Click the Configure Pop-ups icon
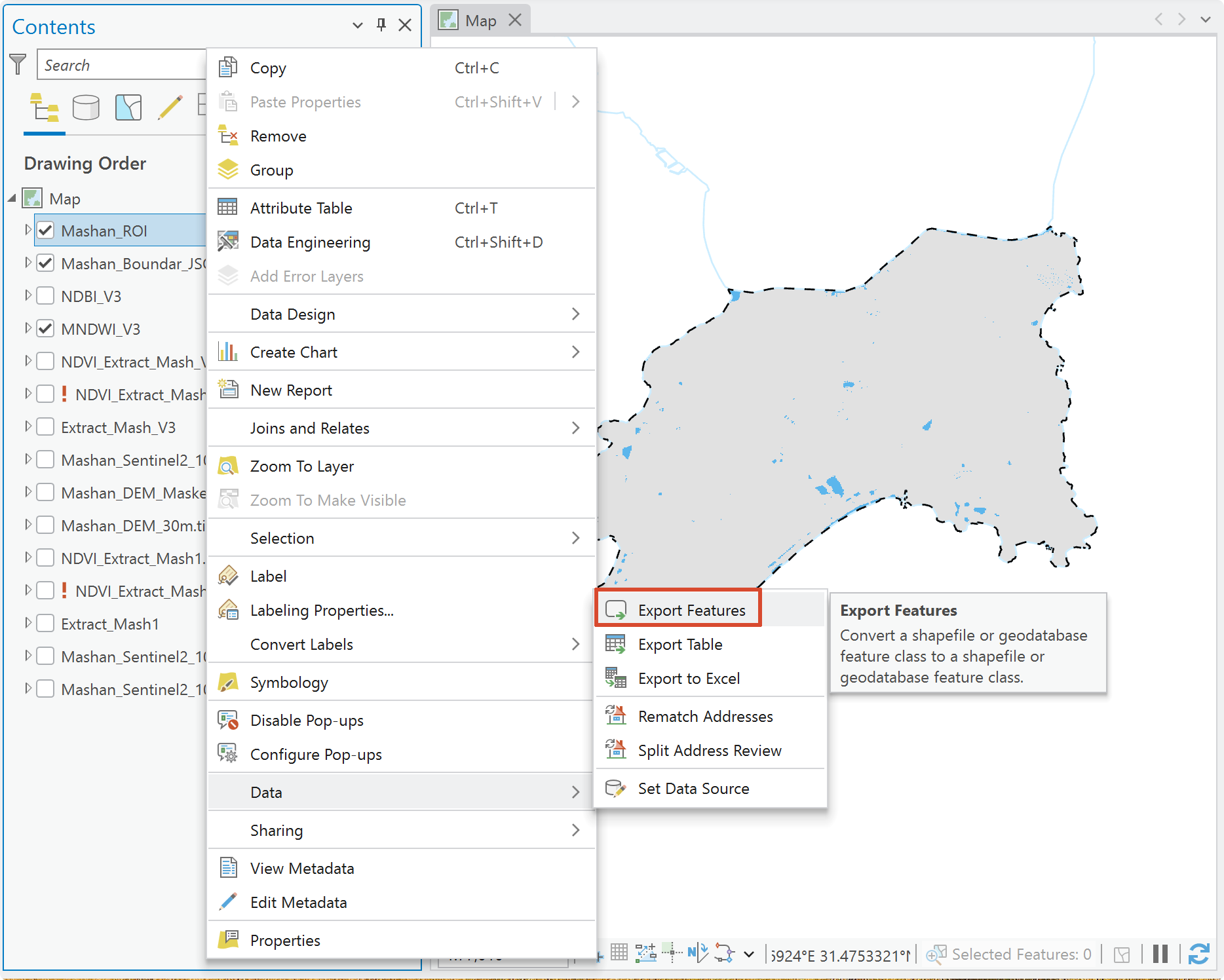The image size is (1224, 980). pyautogui.click(x=227, y=754)
